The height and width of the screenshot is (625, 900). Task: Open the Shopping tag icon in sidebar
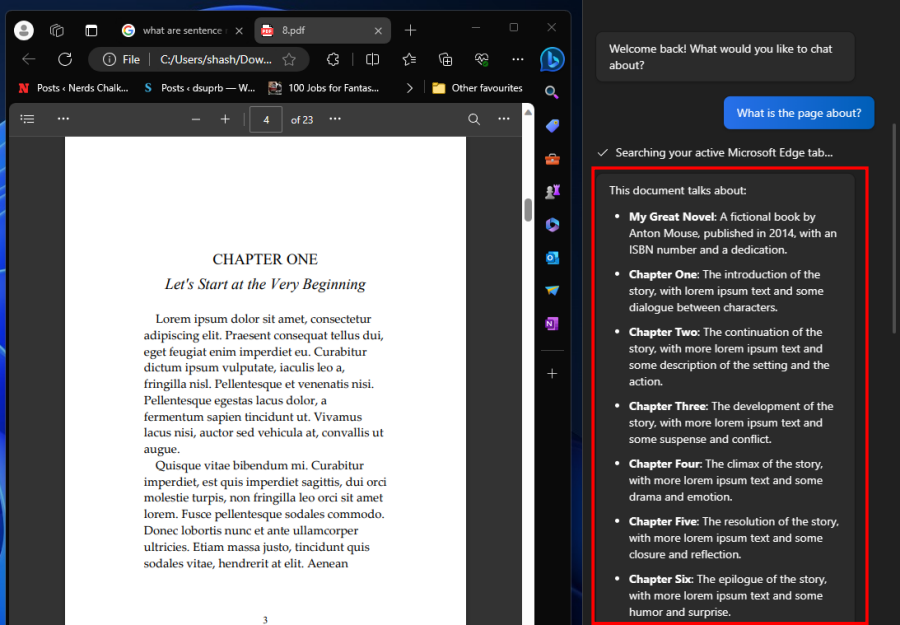pos(552,125)
